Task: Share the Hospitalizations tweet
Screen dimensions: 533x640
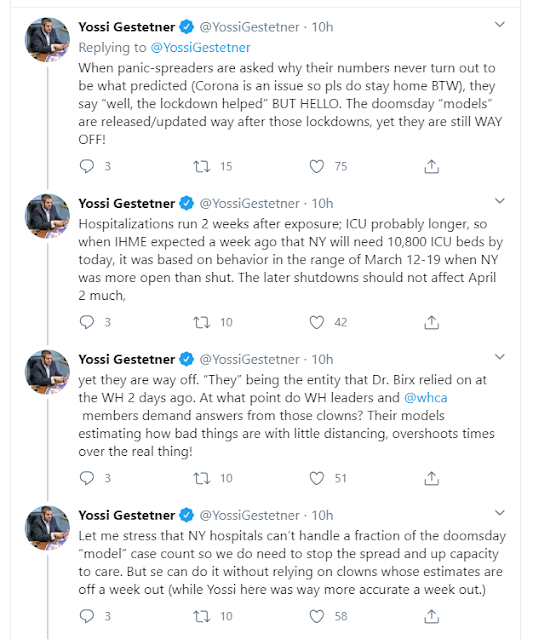Action: [431, 322]
